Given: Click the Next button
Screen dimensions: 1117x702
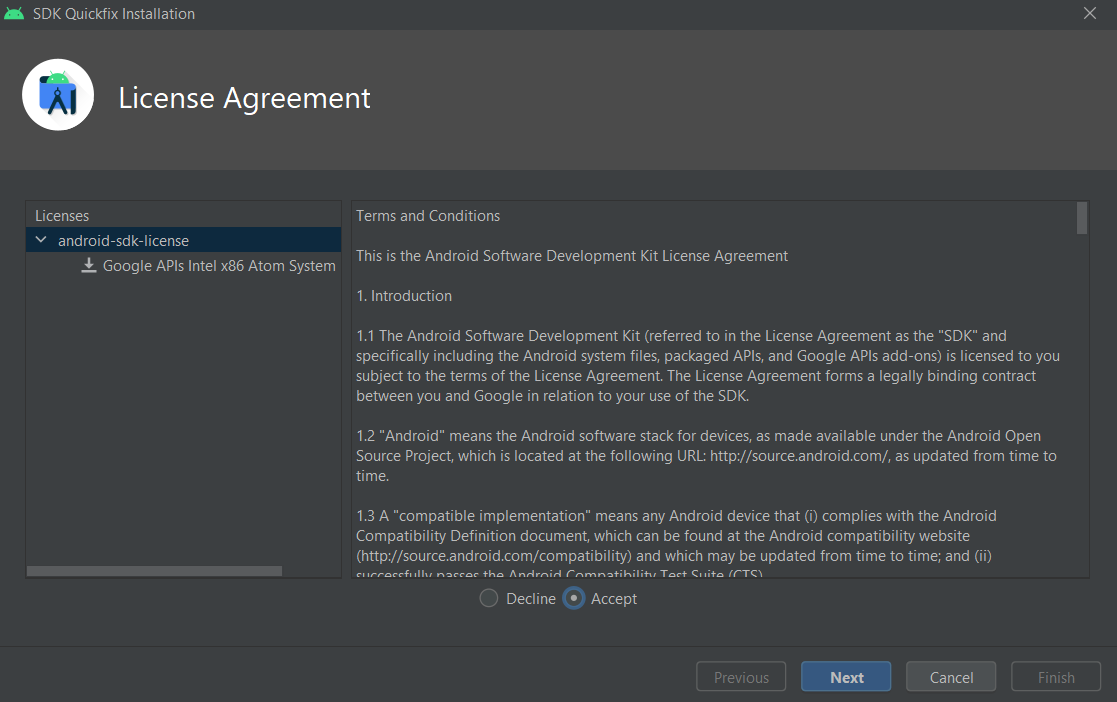Looking at the screenshot, I should click(x=846, y=676).
